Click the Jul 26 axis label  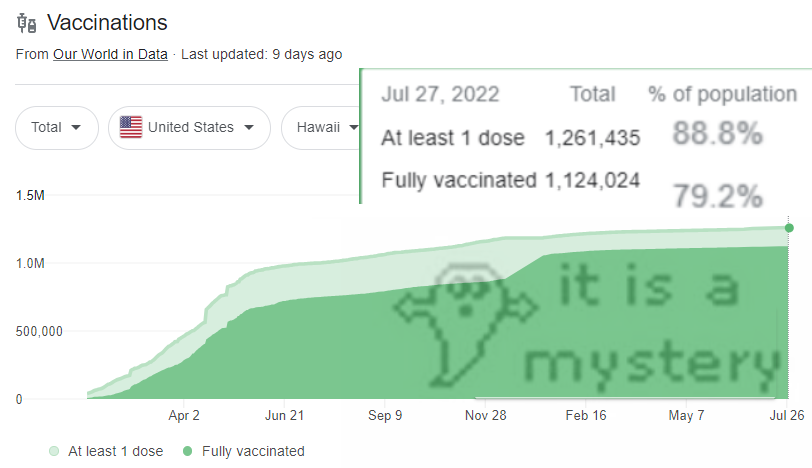pyautogui.click(x=787, y=415)
